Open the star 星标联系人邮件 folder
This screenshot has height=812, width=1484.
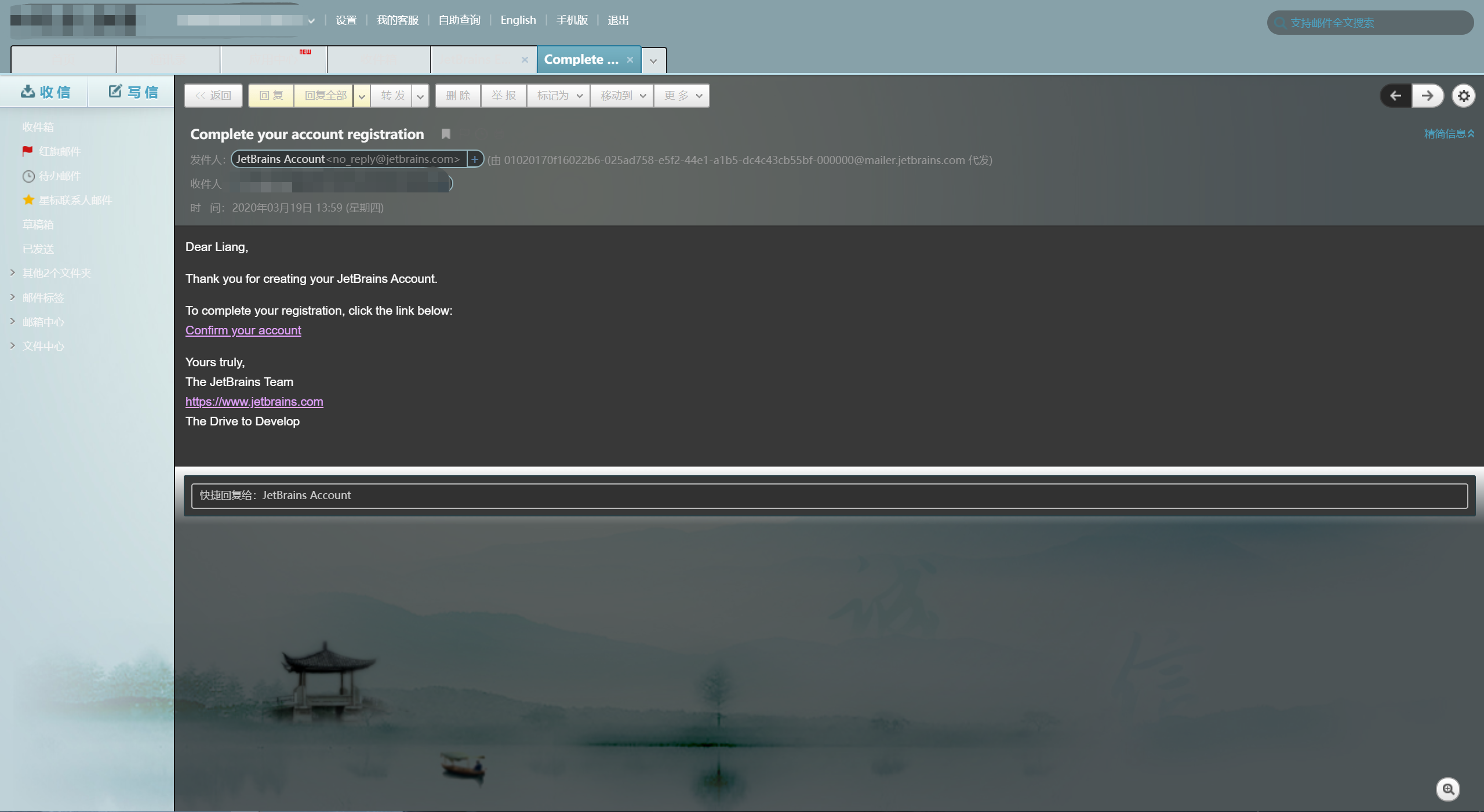67,200
